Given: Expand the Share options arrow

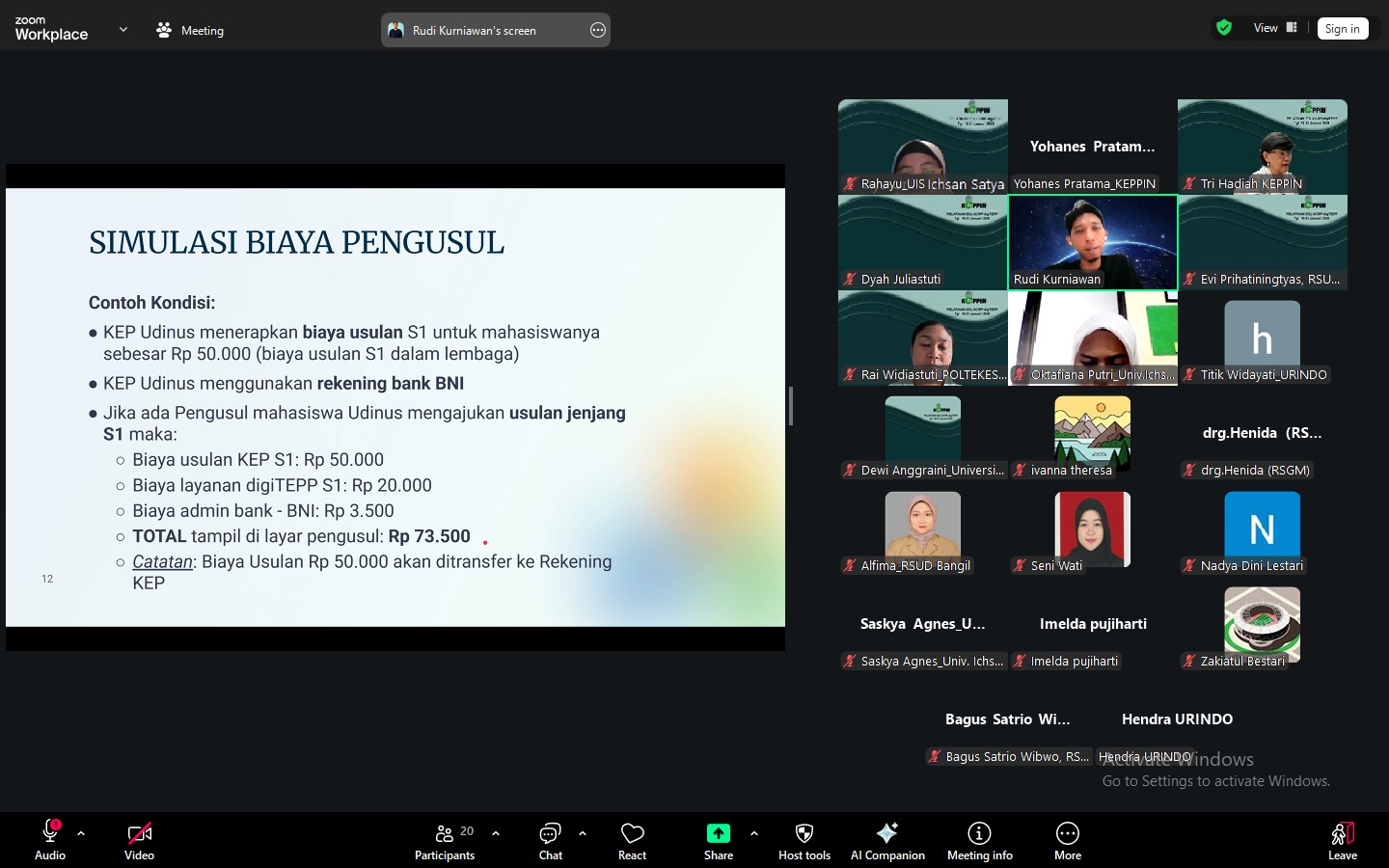Looking at the screenshot, I should (x=754, y=833).
